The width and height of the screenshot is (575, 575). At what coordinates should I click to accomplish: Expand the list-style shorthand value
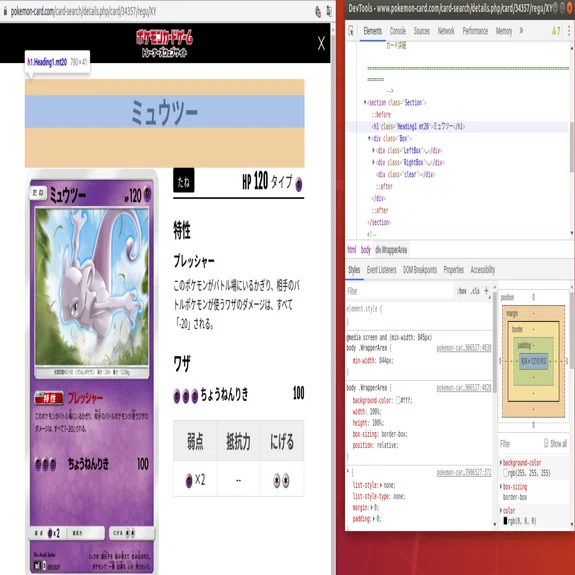381,485
